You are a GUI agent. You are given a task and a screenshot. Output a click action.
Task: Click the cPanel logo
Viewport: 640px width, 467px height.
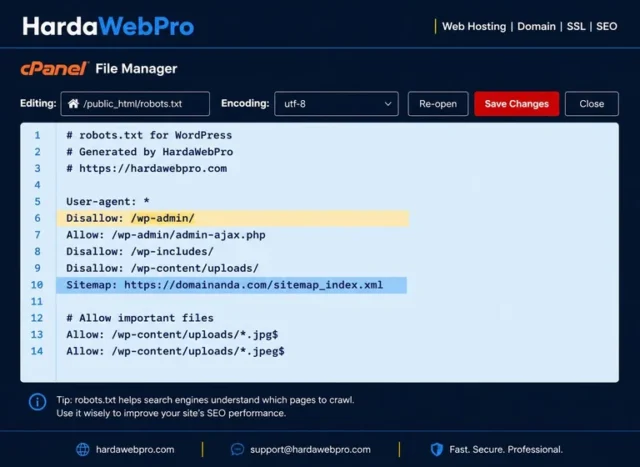54,69
